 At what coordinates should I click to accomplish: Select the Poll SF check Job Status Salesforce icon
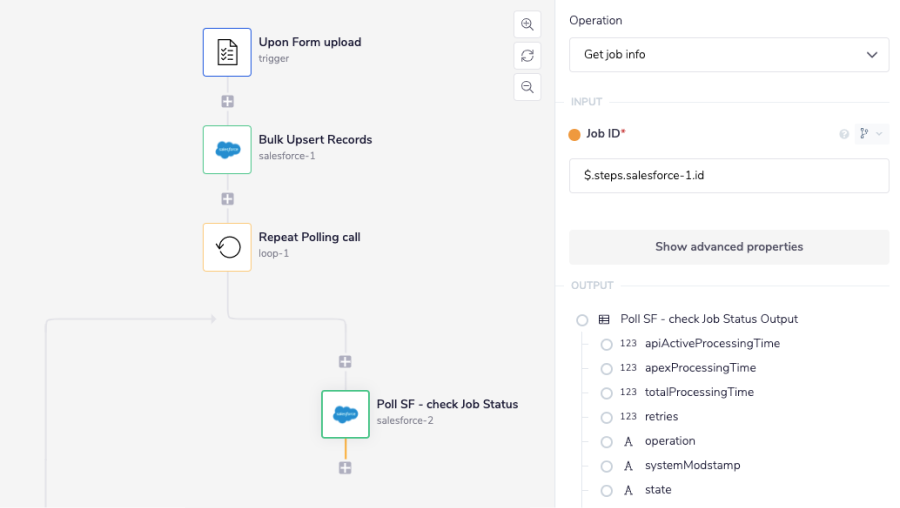(x=346, y=414)
